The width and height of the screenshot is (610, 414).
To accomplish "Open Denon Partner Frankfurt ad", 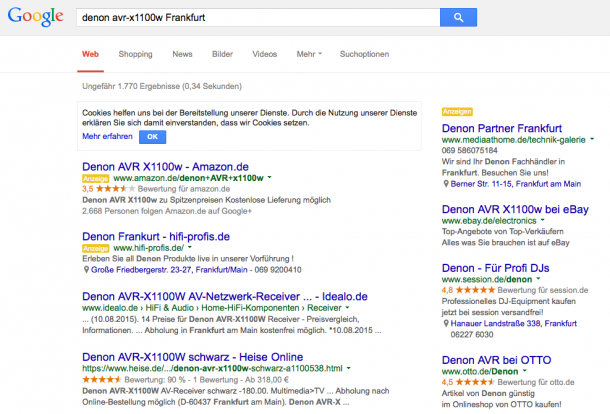I will point(502,128).
